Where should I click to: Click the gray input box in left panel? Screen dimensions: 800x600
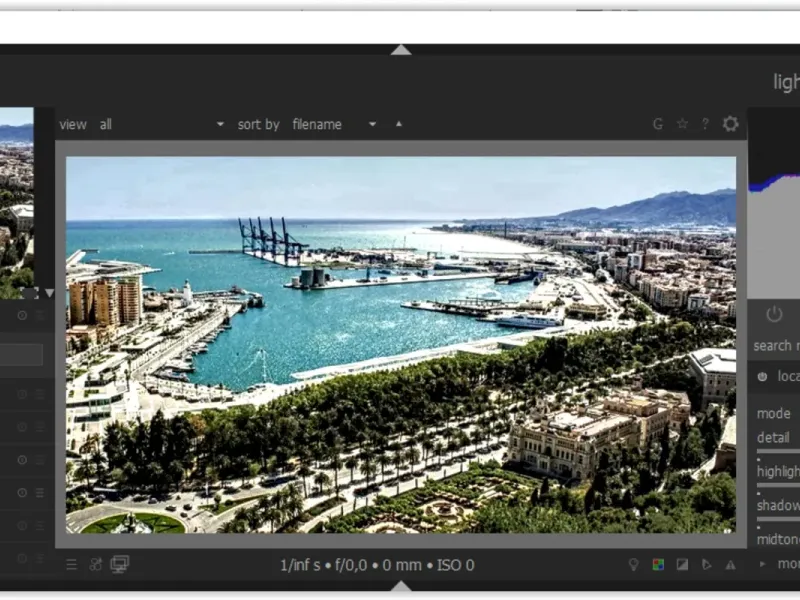click(21, 355)
